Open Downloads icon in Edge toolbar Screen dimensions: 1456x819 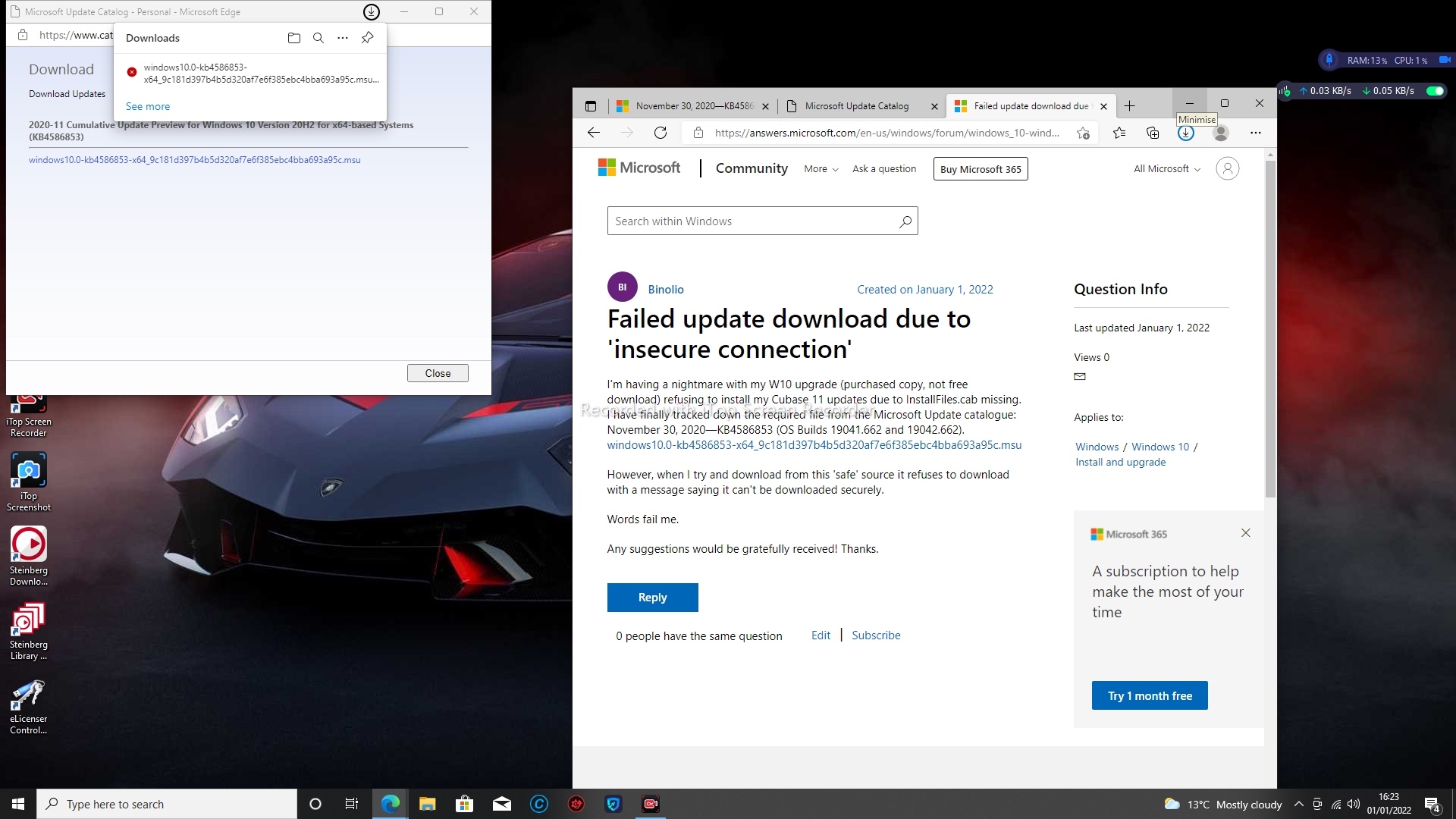point(1186,133)
